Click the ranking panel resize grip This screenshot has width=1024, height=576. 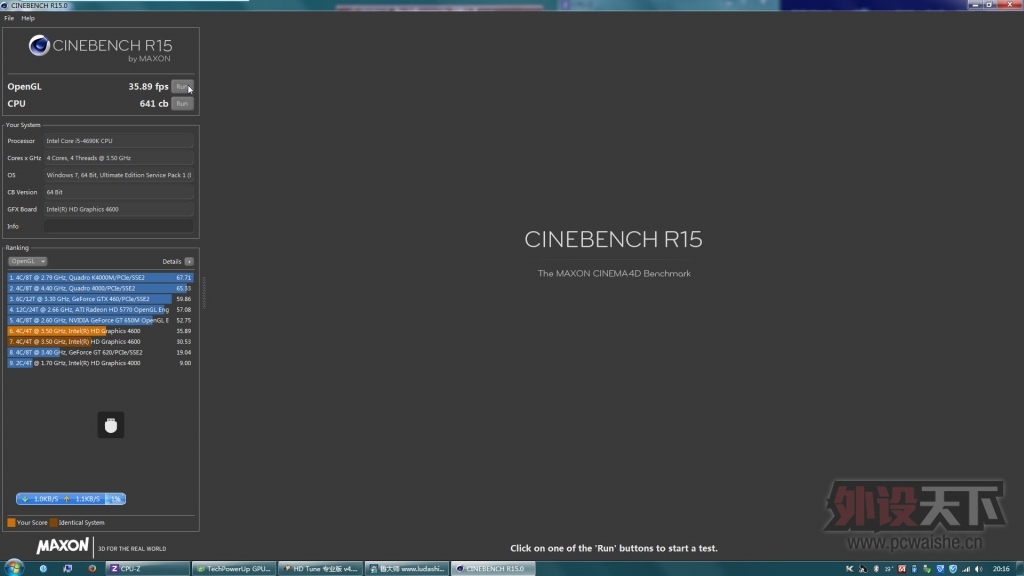pyautogui.click(x=204, y=293)
